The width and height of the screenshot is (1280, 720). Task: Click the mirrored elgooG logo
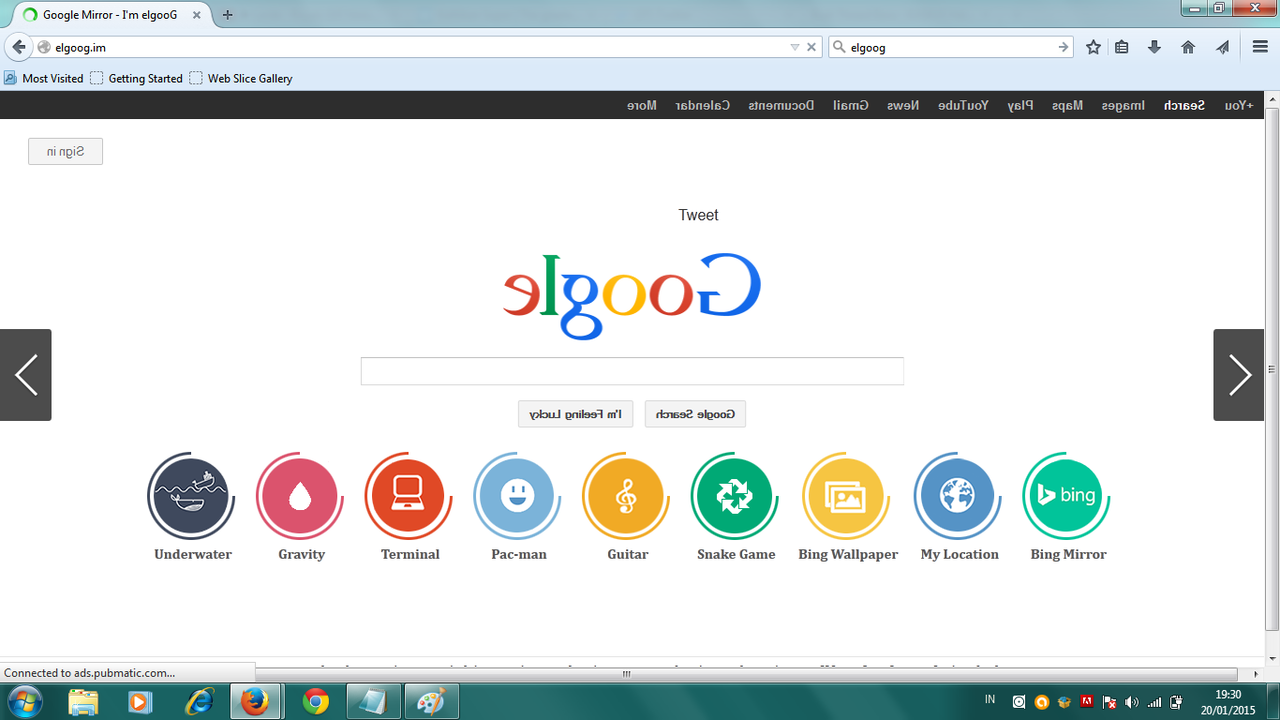coord(631,296)
